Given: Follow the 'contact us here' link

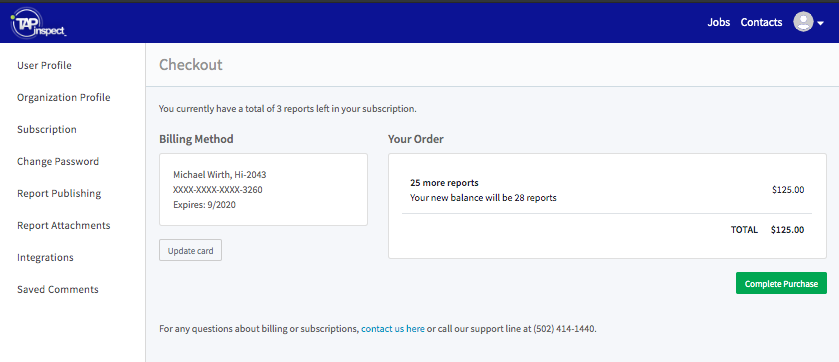Looking at the screenshot, I should pos(393,329).
